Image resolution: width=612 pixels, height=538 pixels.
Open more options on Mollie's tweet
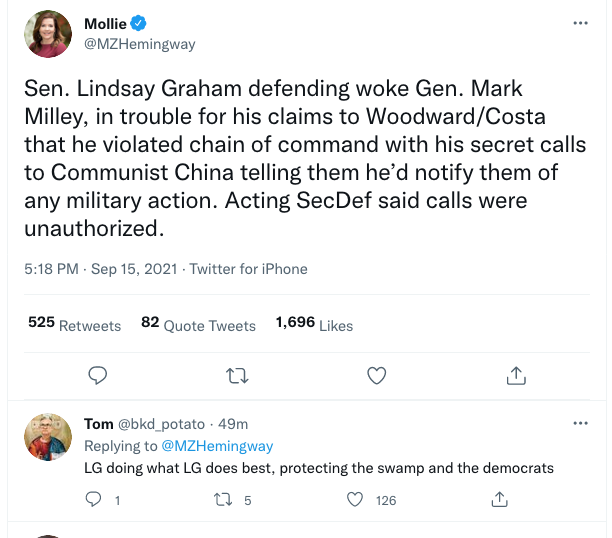[x=579, y=22]
